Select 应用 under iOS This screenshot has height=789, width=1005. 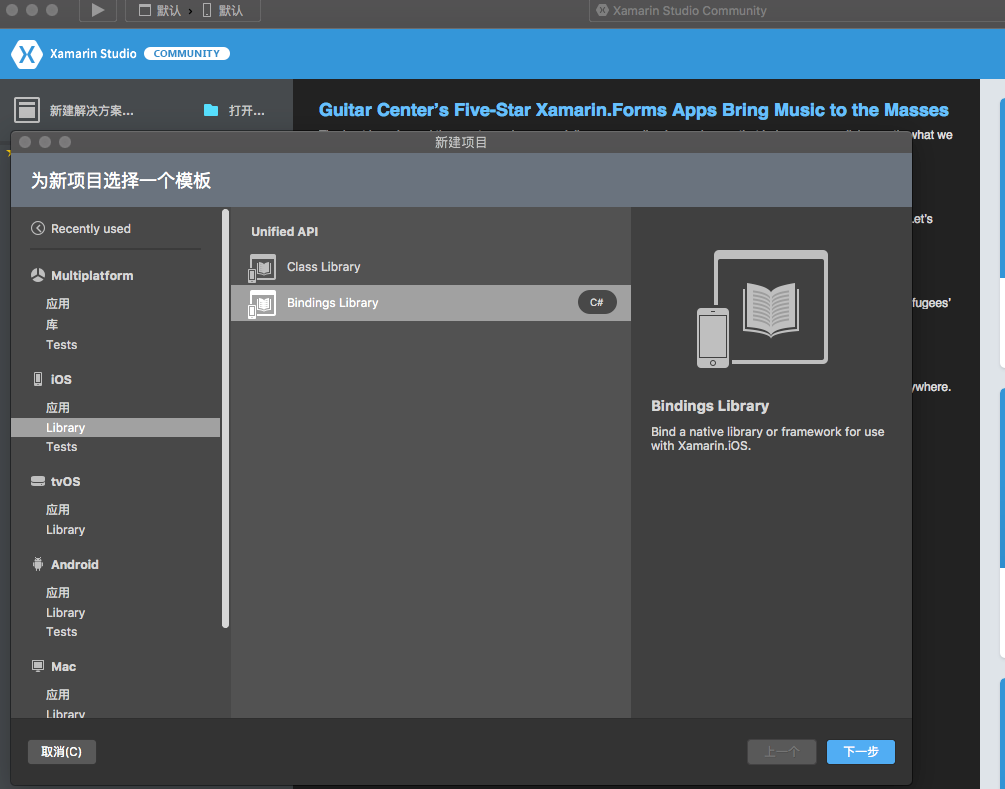point(58,408)
